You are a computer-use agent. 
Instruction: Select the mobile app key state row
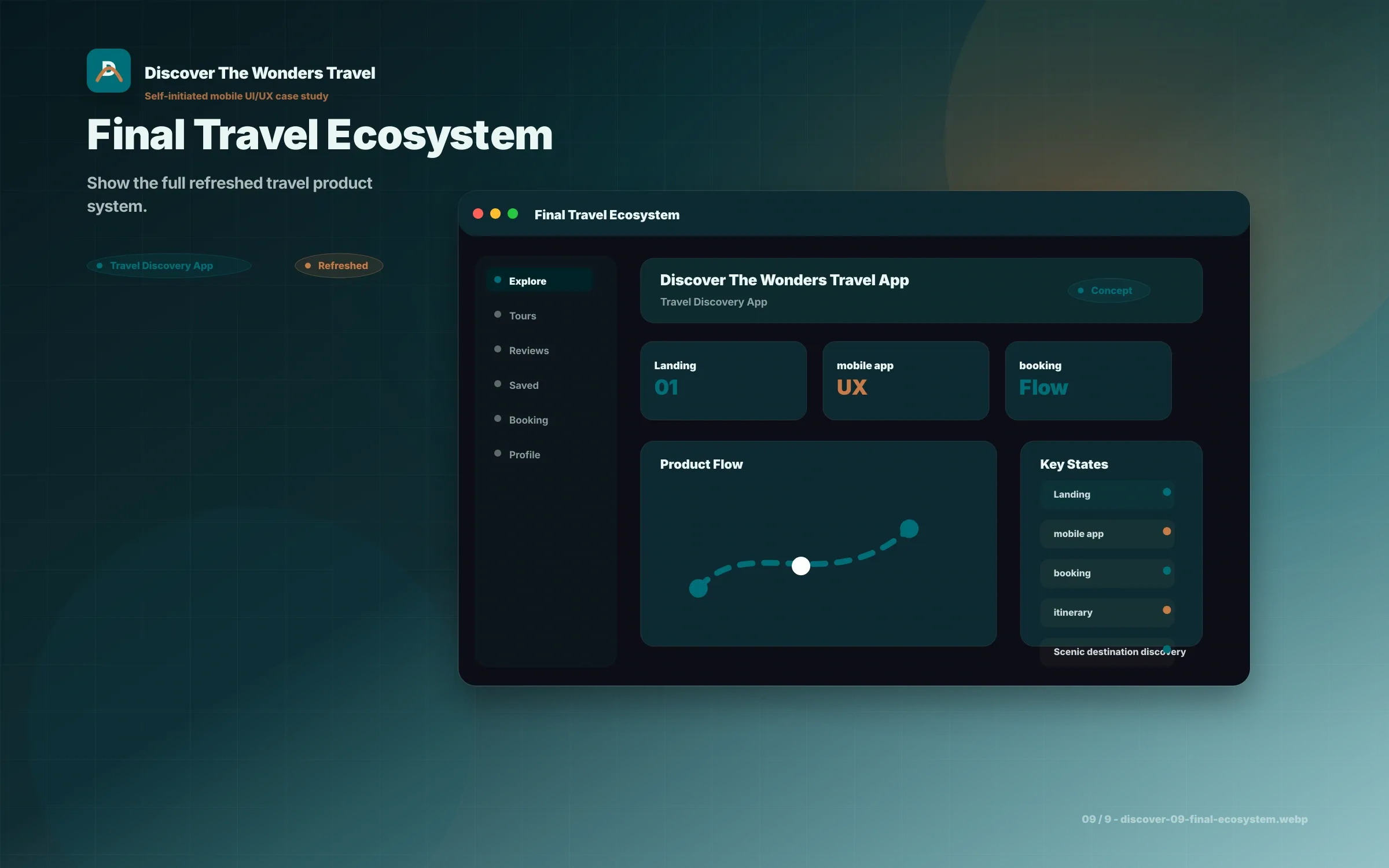pyautogui.click(x=1107, y=534)
